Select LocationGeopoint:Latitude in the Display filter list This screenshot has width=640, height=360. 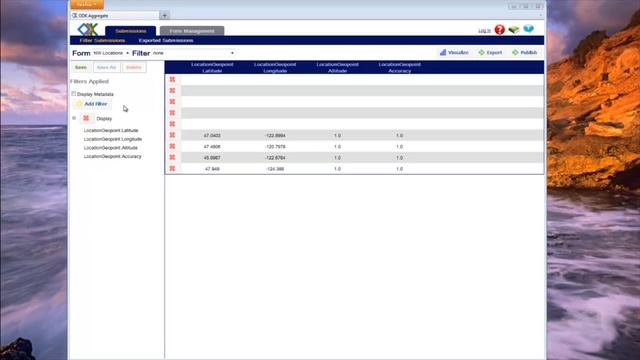[x=111, y=131]
